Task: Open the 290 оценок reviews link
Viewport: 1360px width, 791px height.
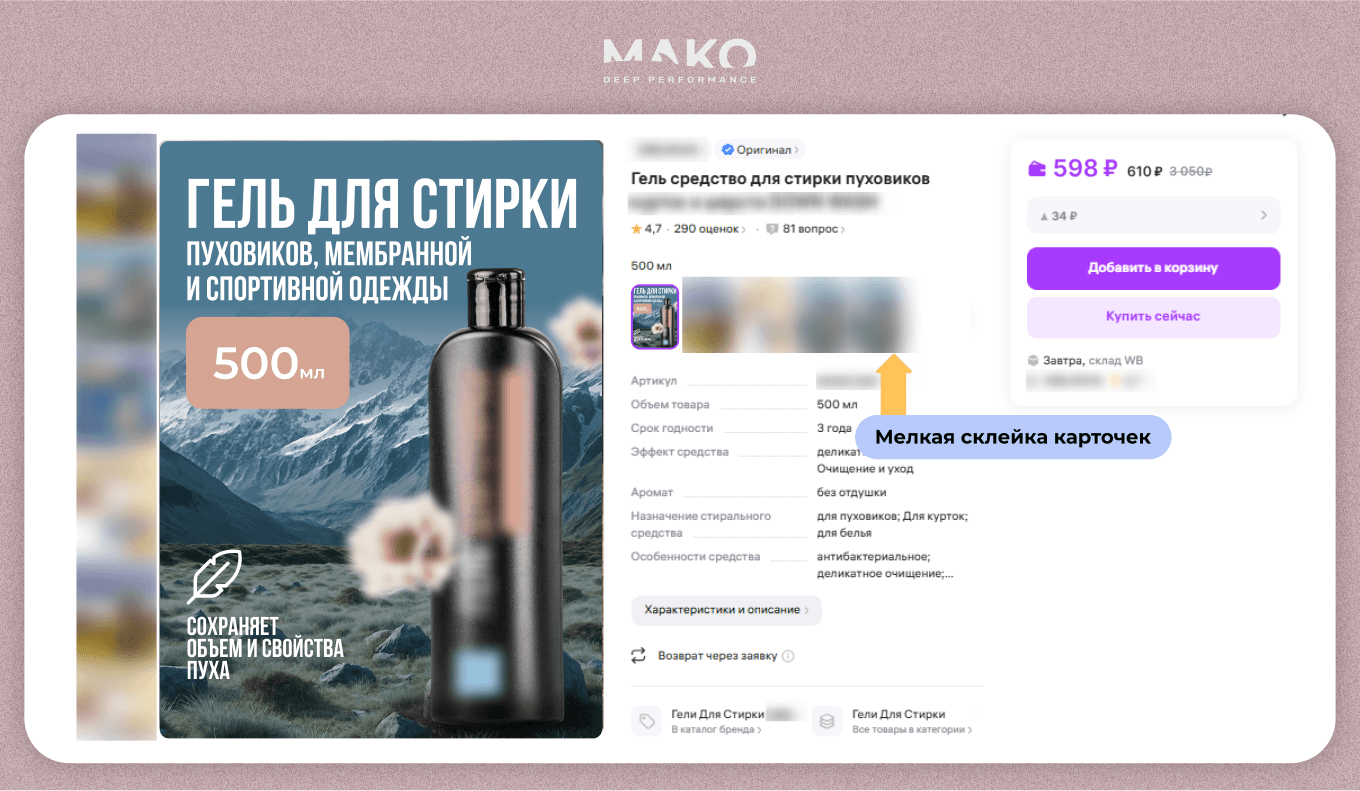Action: (710, 229)
